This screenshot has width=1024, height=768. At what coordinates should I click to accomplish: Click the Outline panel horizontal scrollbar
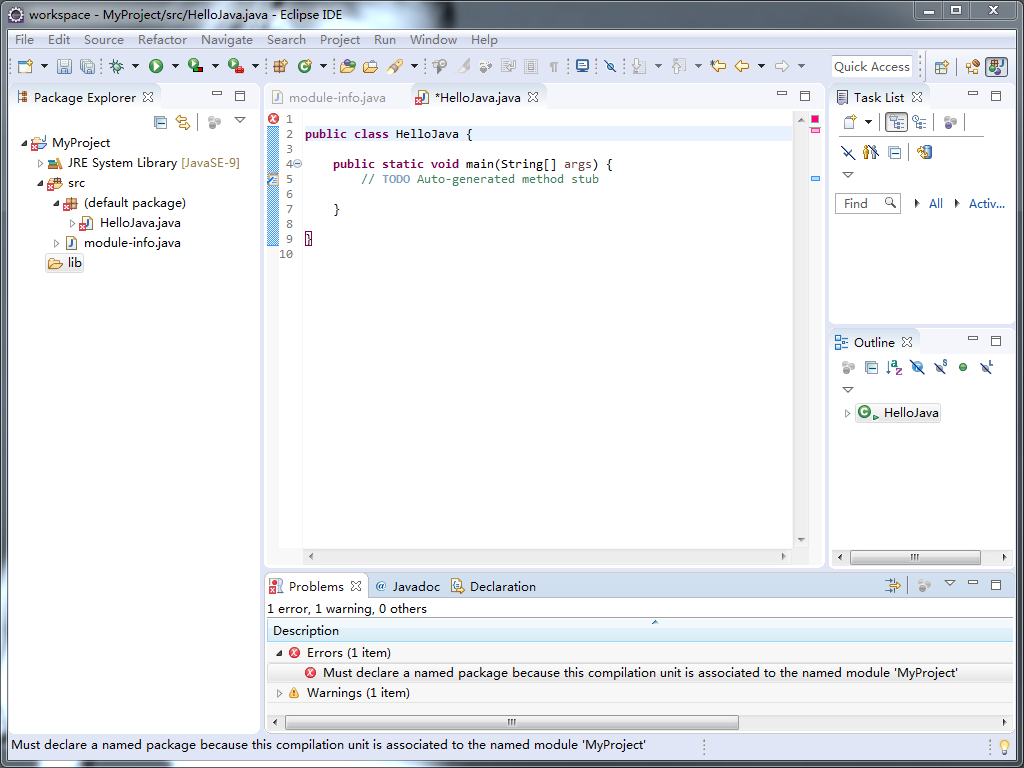[x=915, y=558]
